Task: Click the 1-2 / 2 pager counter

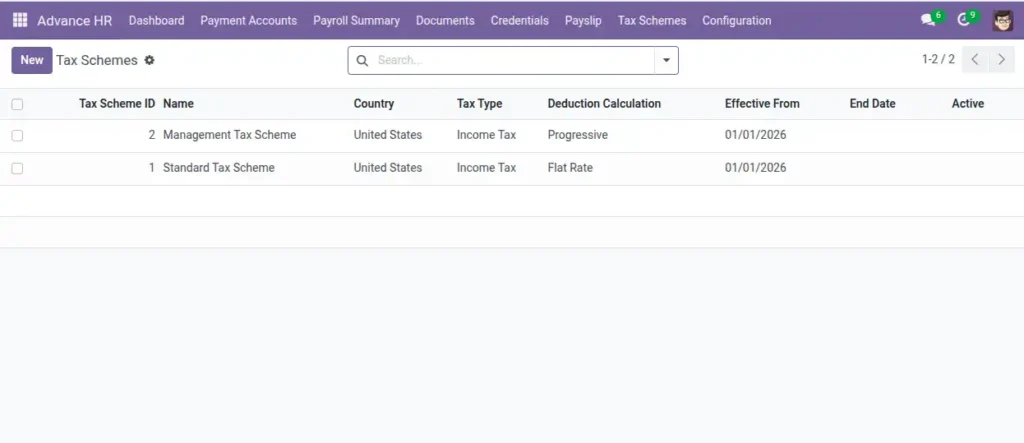Action: [938, 59]
